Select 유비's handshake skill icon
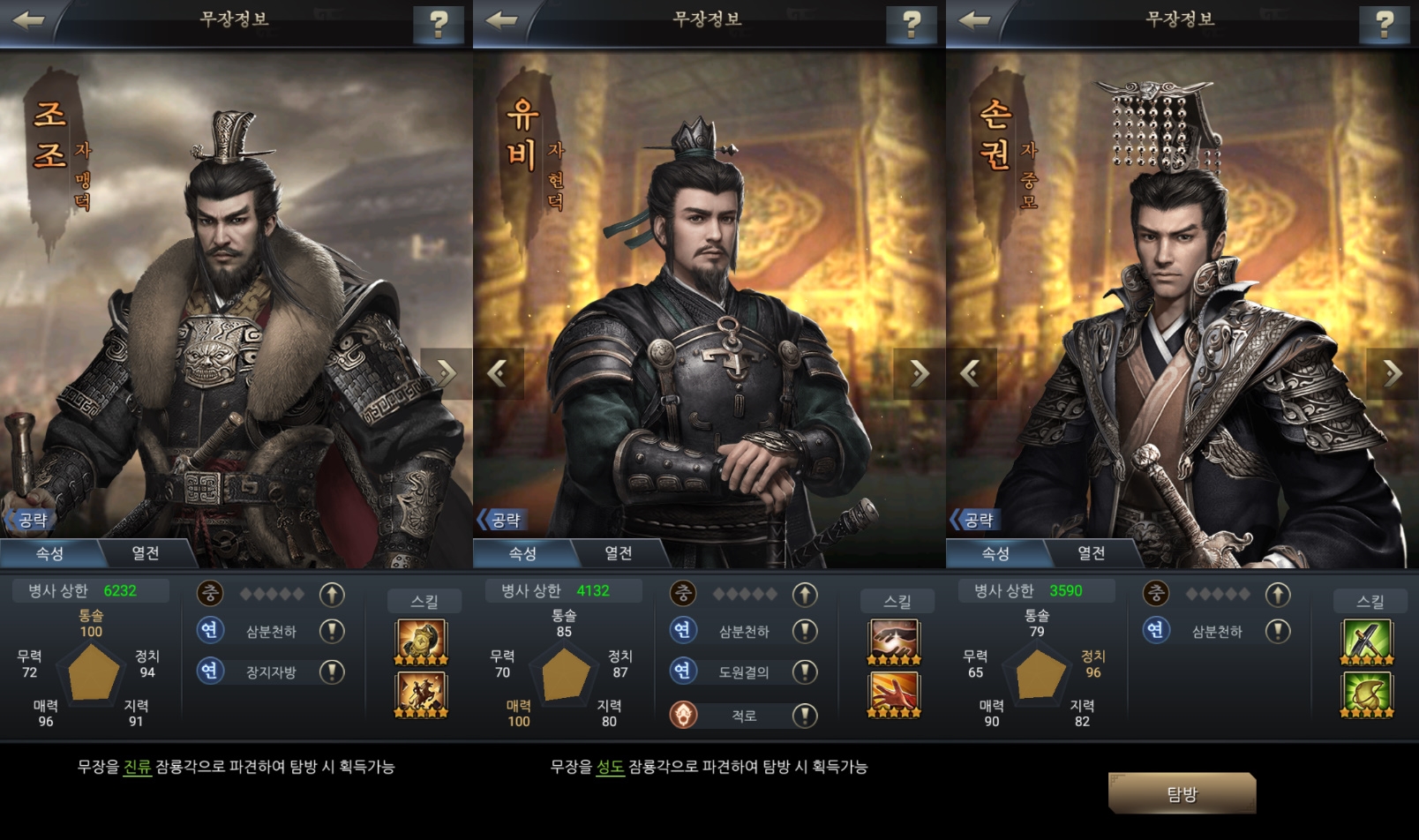This screenshot has height=840, width=1419. point(894,641)
